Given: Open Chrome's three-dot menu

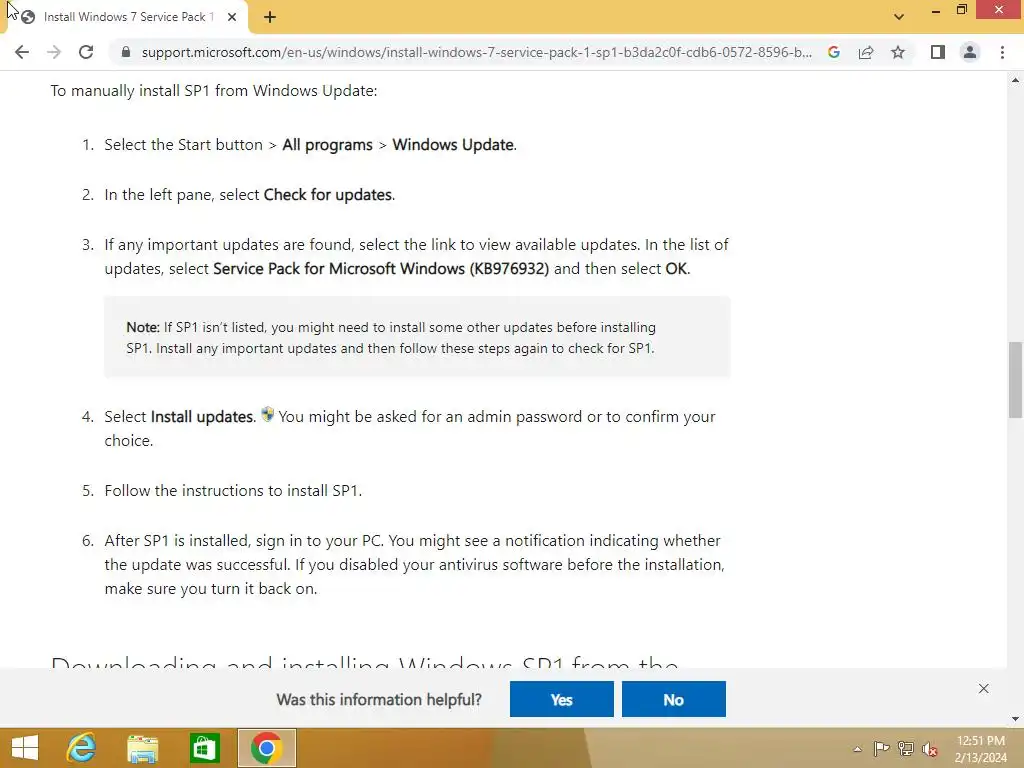Looking at the screenshot, I should coord(1002,52).
